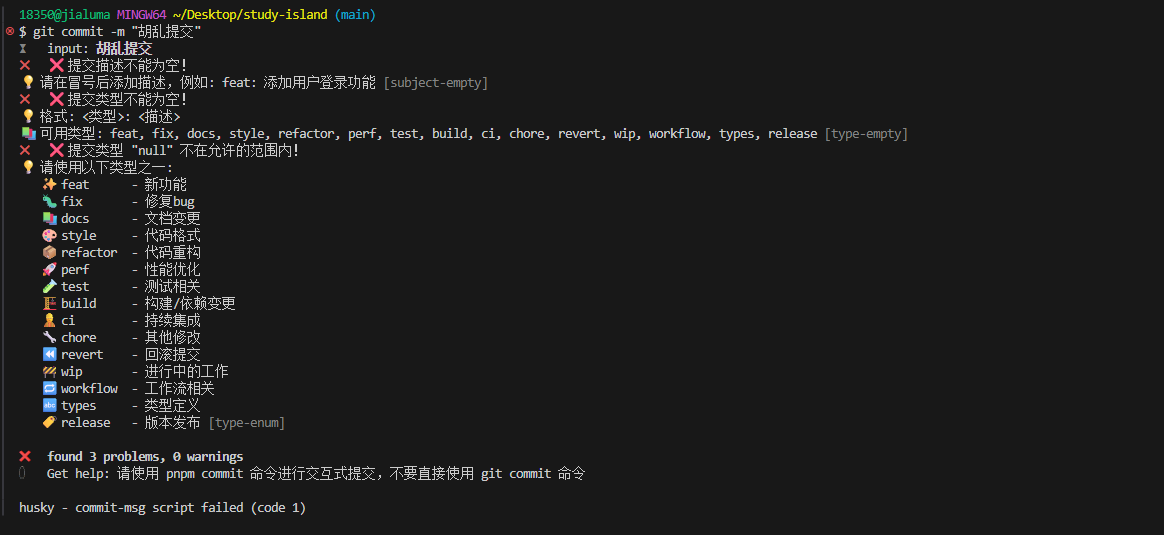Screen dimensions: 1164x535
Task: Click the rewind icon next to revert
Action: point(50,354)
